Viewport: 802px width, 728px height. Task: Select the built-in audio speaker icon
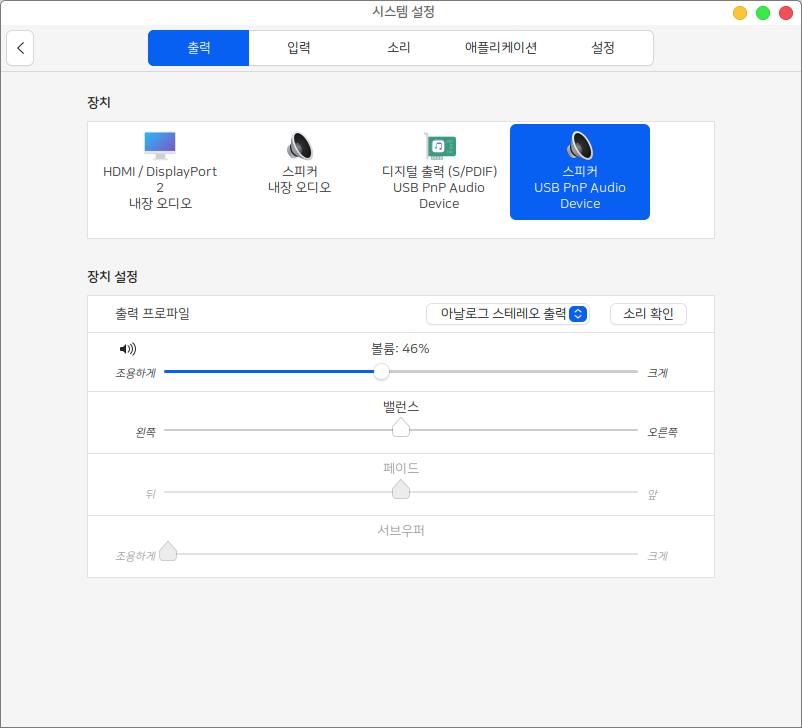[x=299, y=146]
